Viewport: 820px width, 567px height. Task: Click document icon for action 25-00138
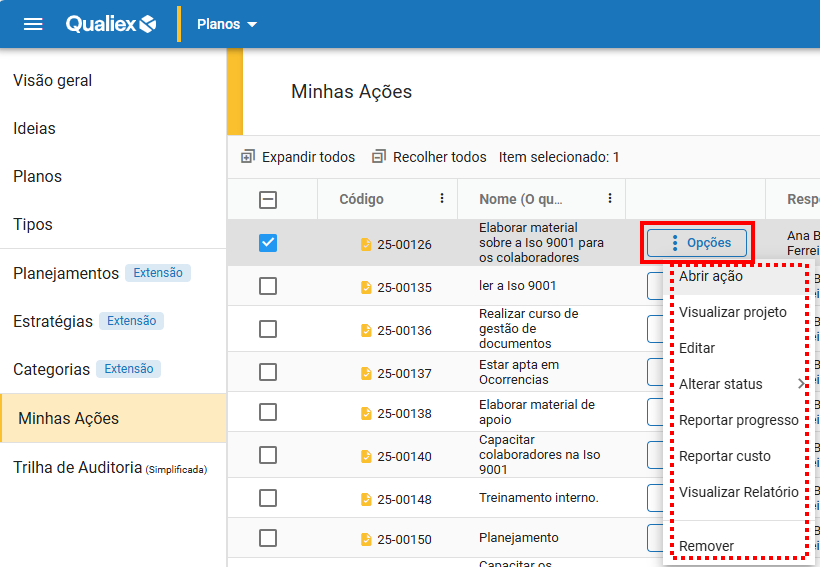(366, 414)
